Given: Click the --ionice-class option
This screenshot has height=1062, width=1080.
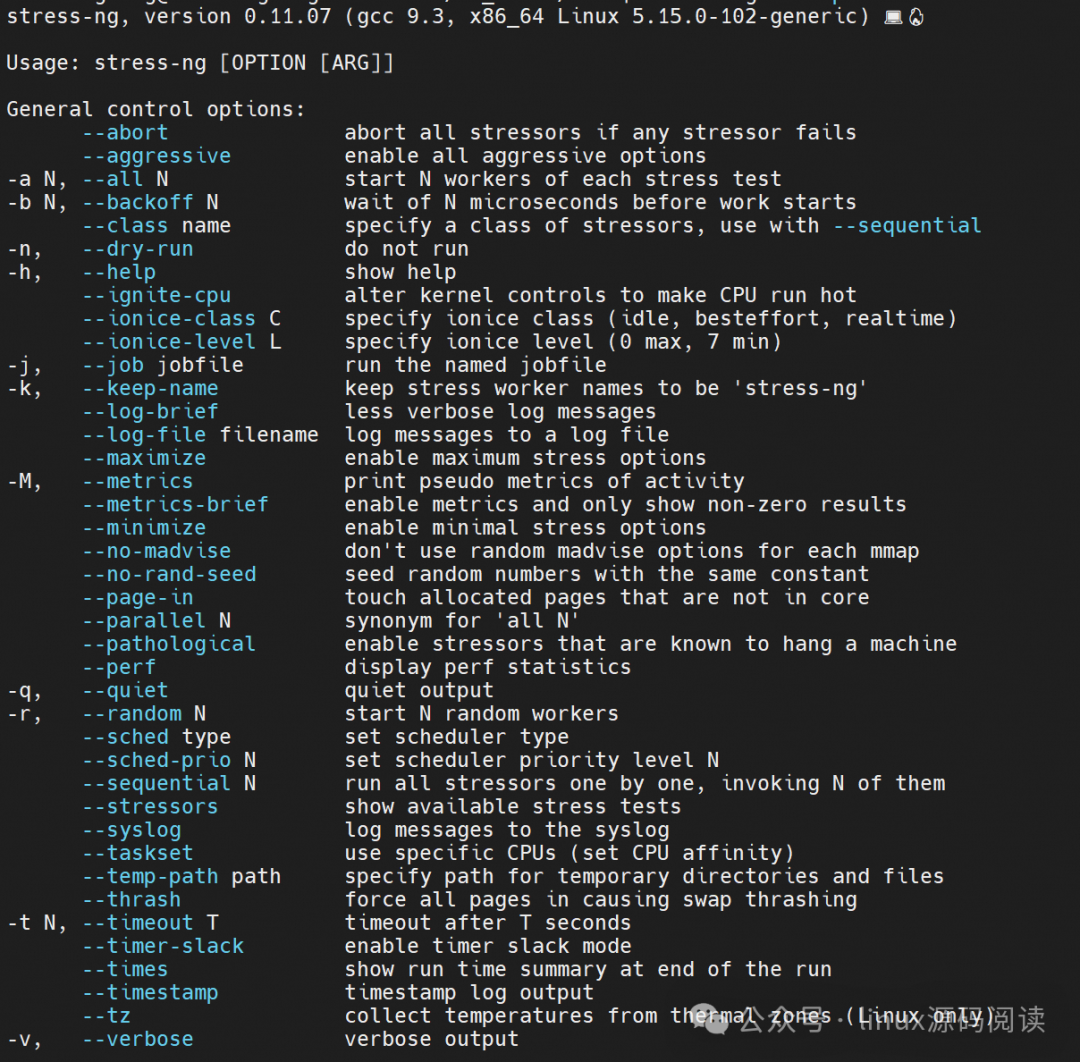Looking at the screenshot, I should point(169,318).
